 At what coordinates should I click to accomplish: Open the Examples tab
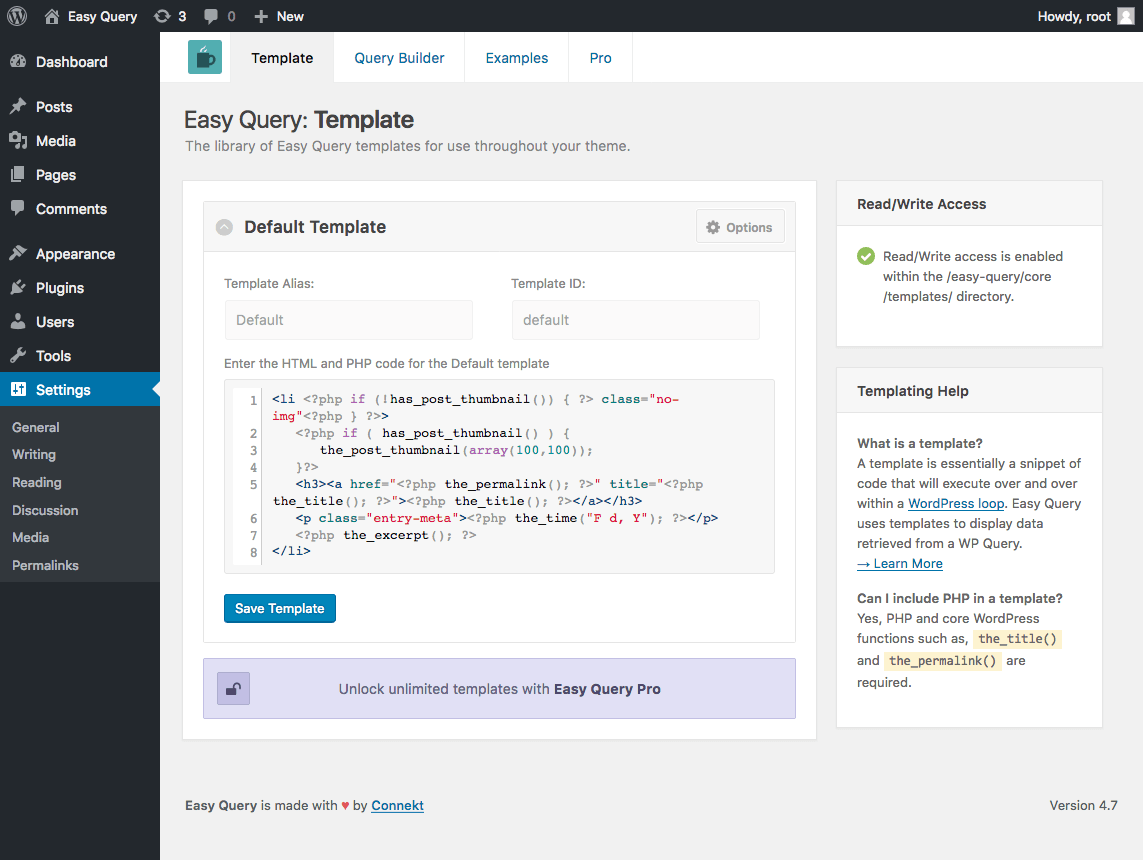pyautogui.click(x=517, y=58)
